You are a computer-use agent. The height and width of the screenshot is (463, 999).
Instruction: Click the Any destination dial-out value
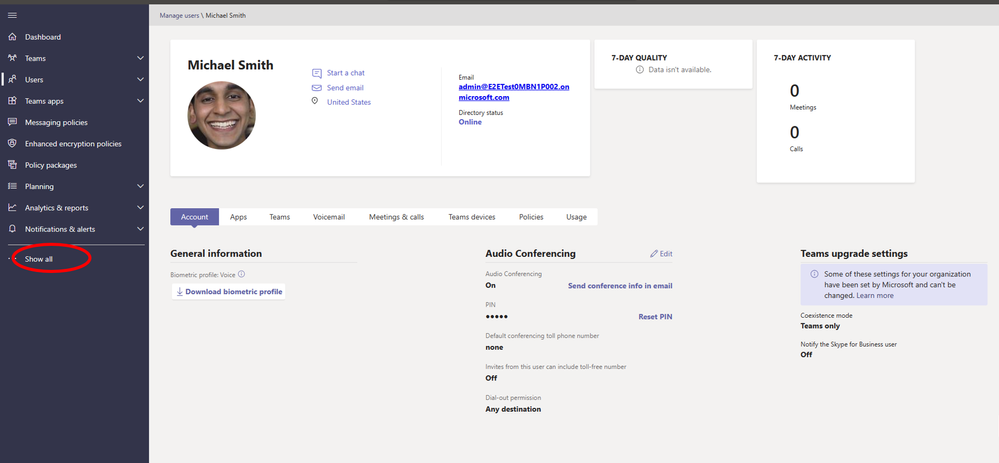(x=513, y=410)
